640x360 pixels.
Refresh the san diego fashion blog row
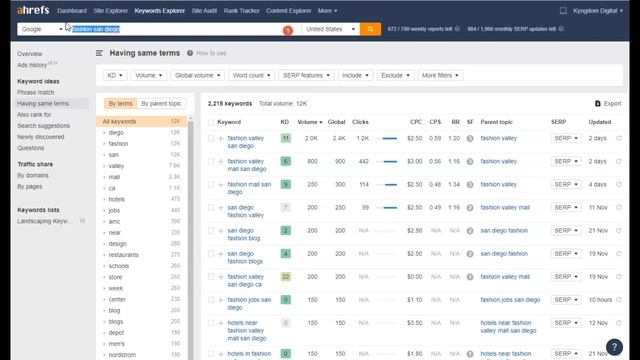coord(619,231)
